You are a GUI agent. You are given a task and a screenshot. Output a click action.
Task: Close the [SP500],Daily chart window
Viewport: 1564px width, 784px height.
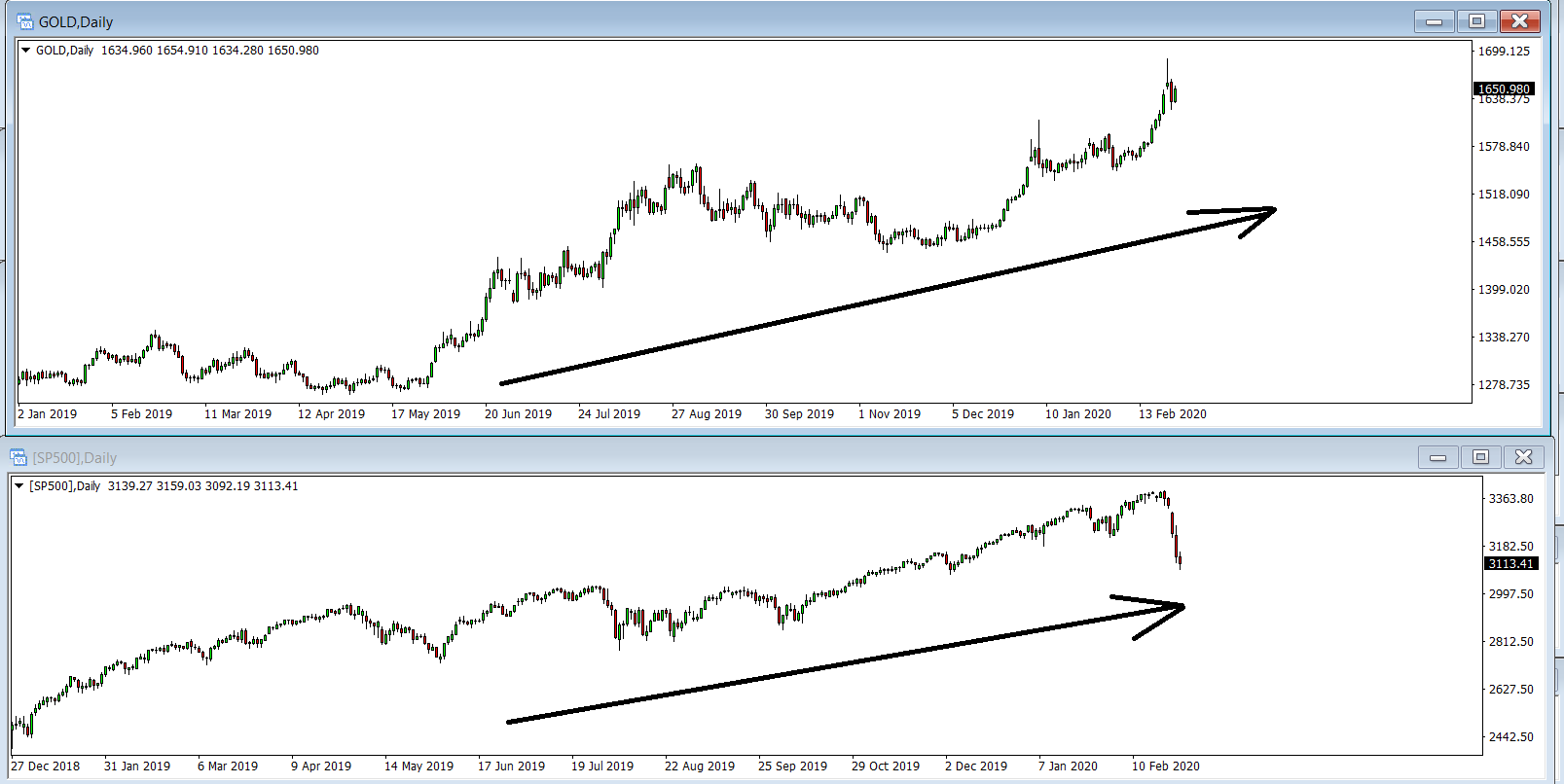(x=1523, y=457)
